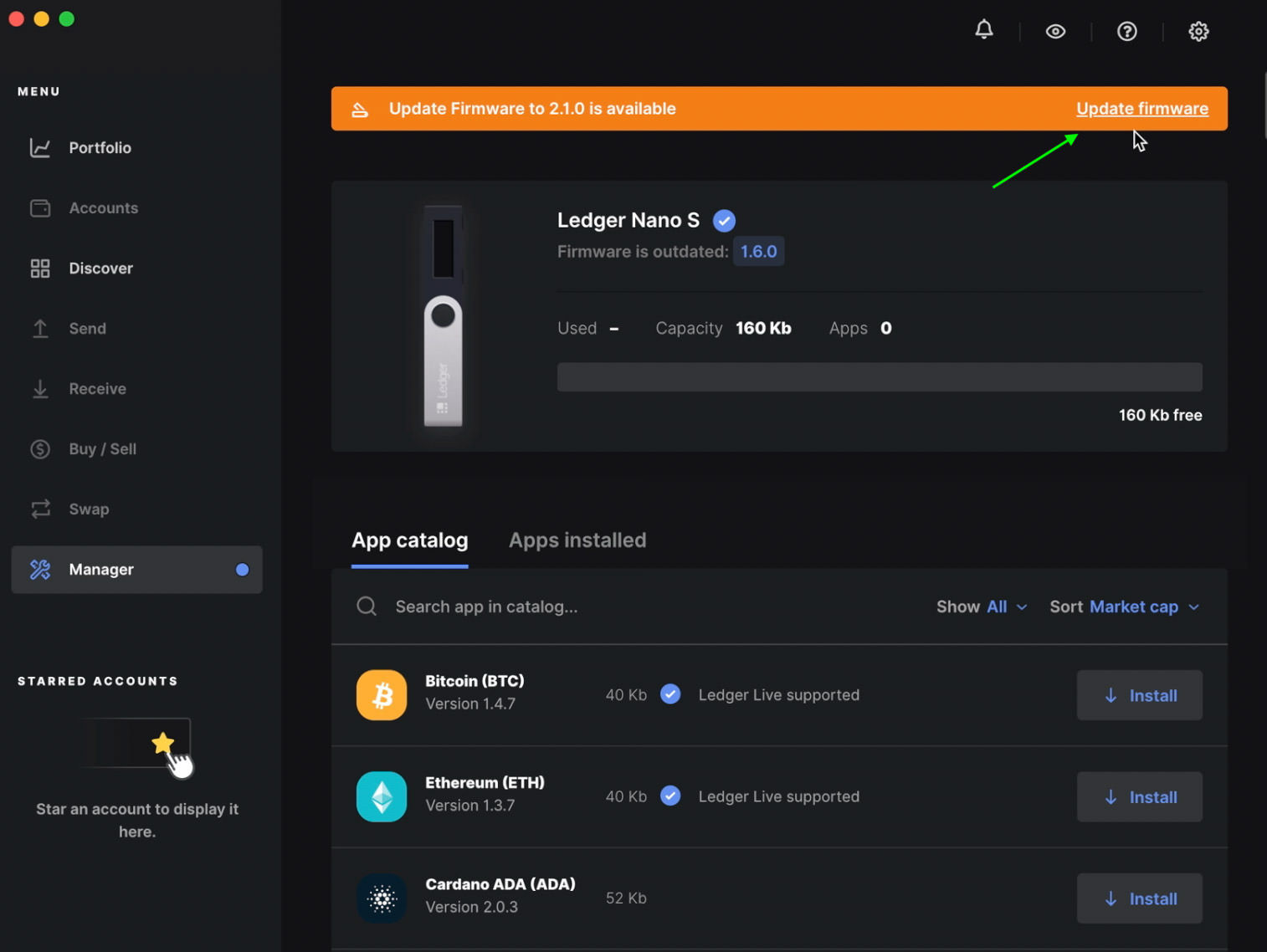Viewport: 1267px width, 952px height.
Task: Switch to App catalog tab
Action: pyautogui.click(x=409, y=540)
